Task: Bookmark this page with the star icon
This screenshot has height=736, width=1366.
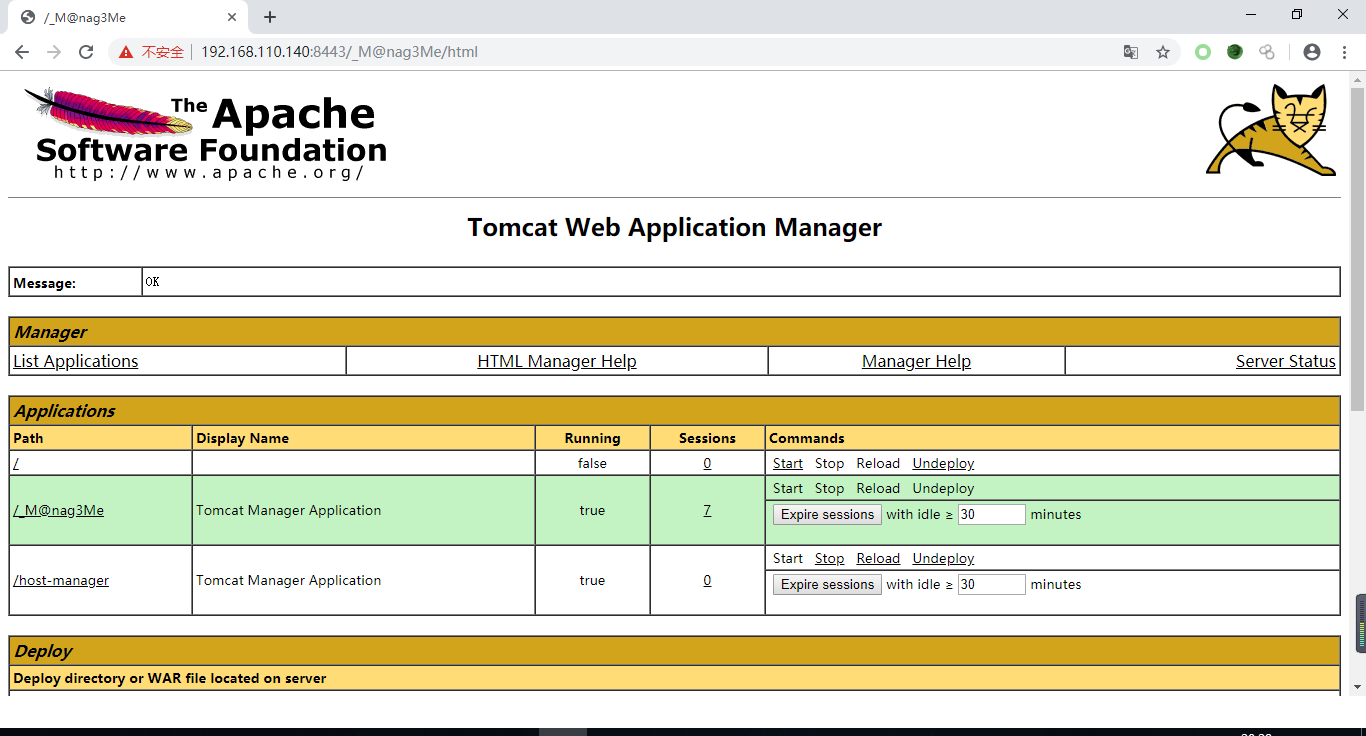Action: pos(1163,52)
